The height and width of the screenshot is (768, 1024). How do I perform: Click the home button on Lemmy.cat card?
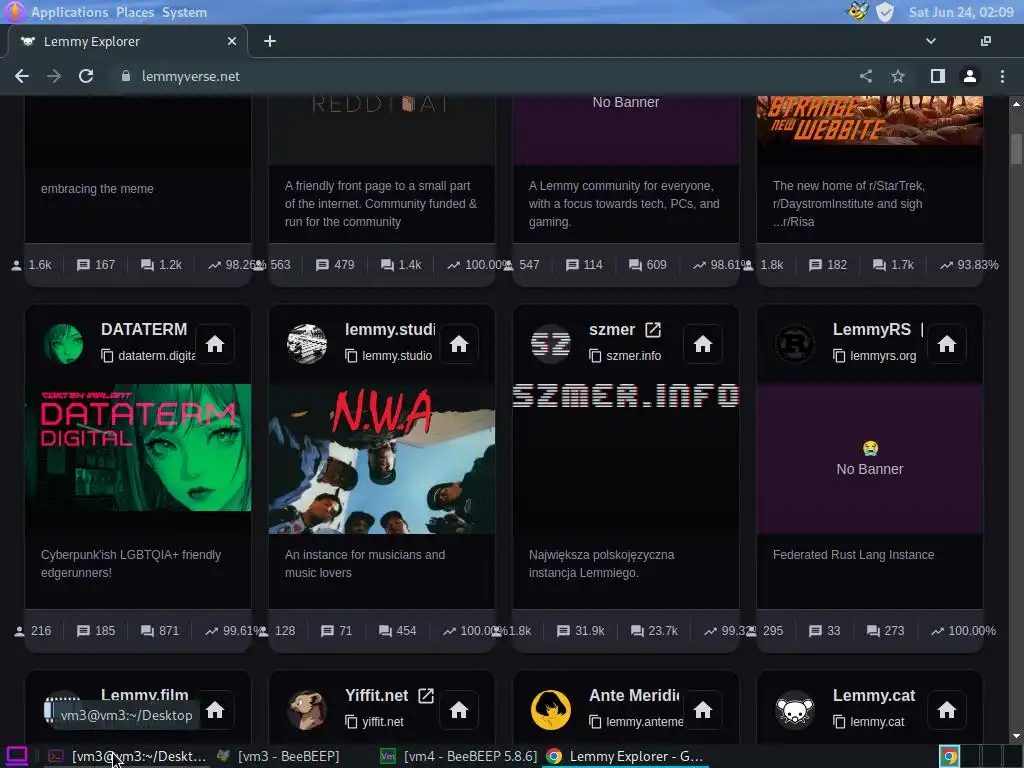(946, 710)
